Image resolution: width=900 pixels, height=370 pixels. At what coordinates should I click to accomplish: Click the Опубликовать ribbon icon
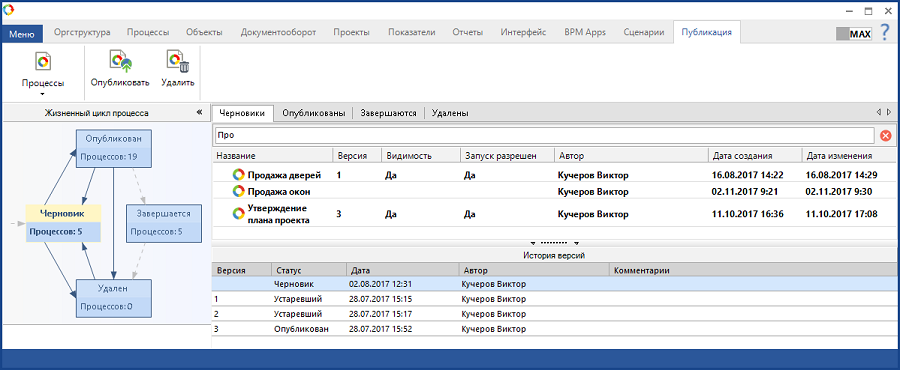[x=120, y=61]
